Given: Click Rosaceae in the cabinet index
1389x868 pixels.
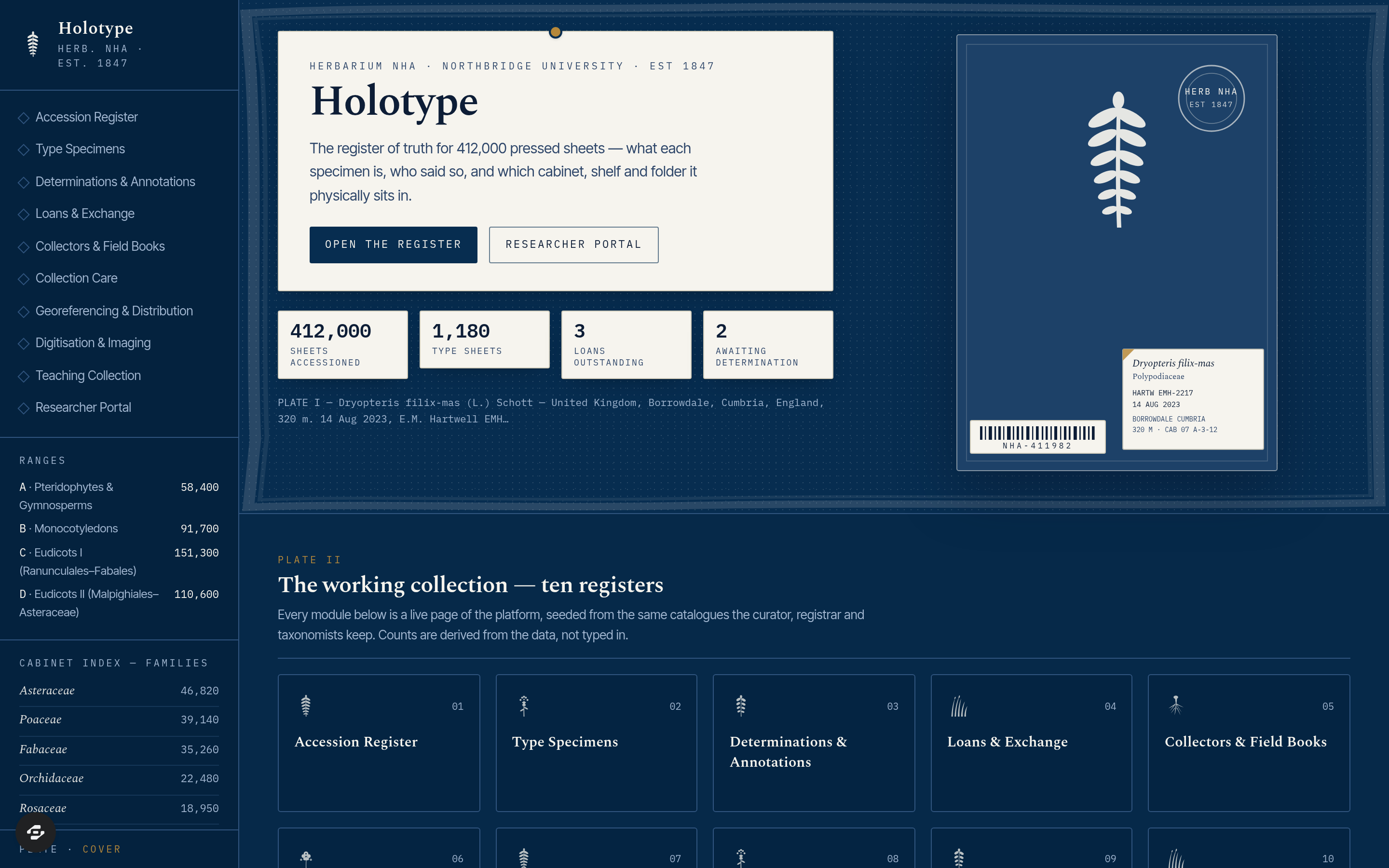Looking at the screenshot, I should pos(119,809).
